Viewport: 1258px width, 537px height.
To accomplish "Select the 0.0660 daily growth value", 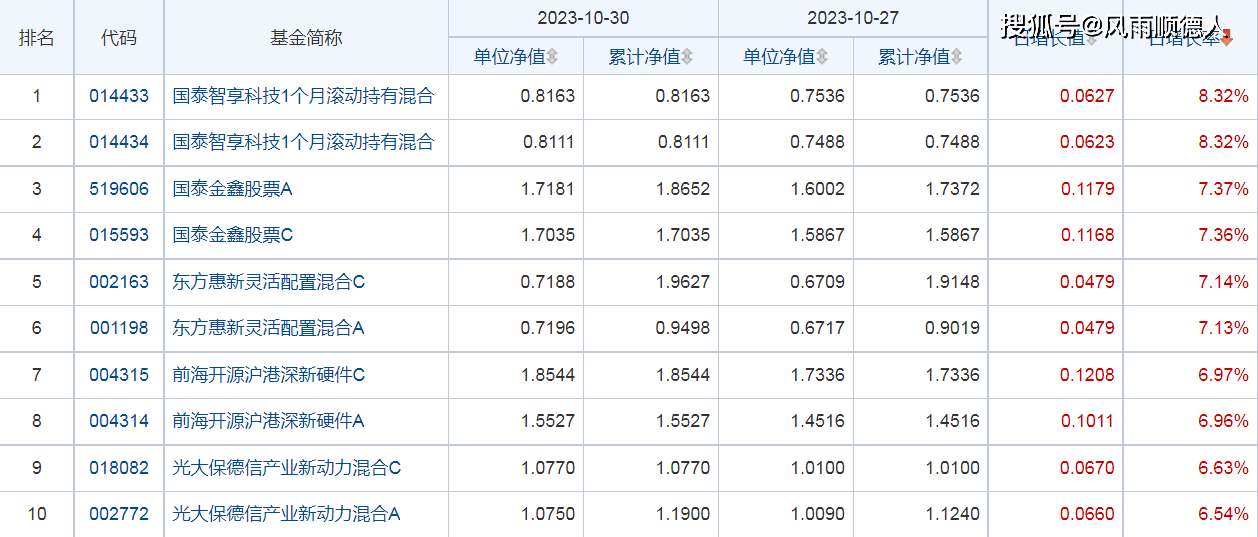I will coord(1087,514).
